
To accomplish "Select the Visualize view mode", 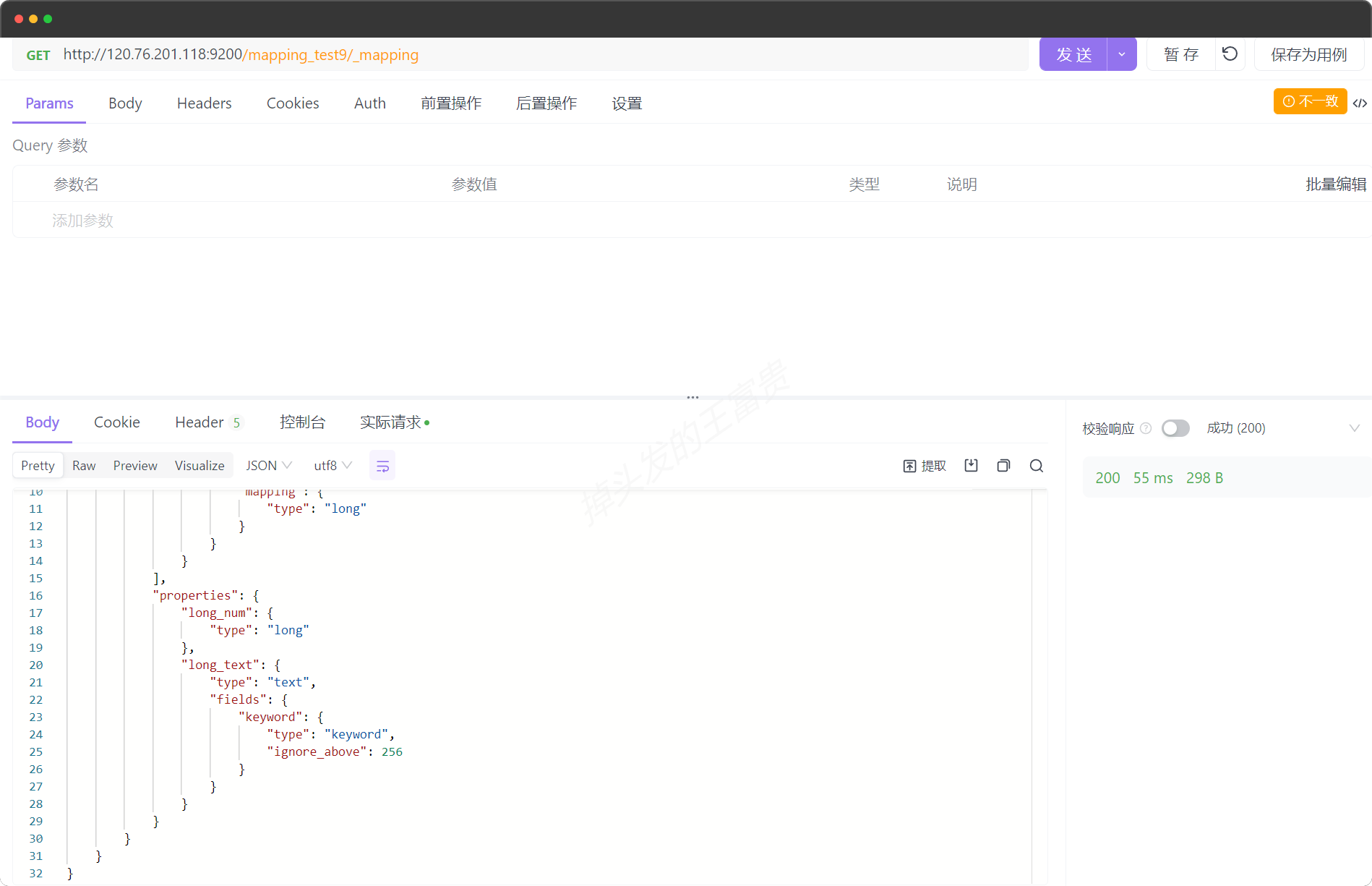I will (200, 466).
